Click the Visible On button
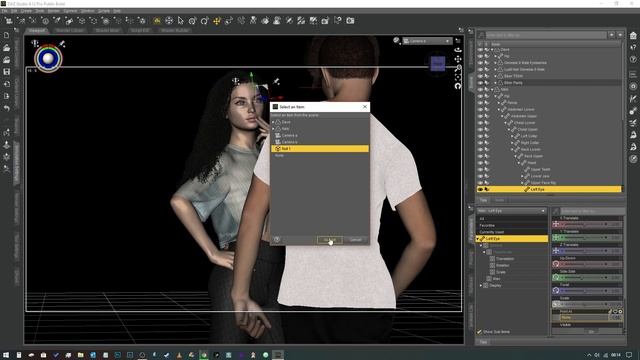 [x=591, y=331]
